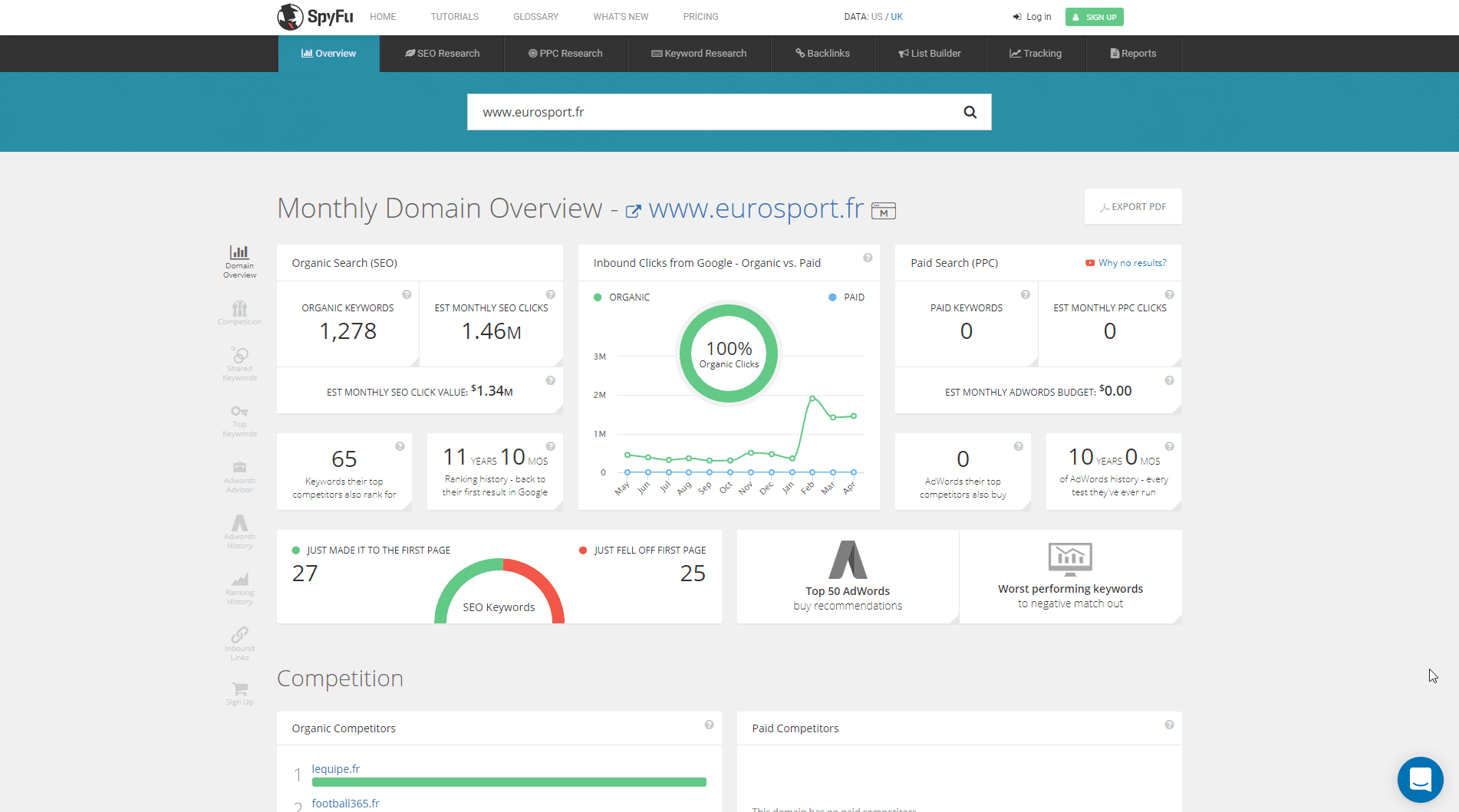
Task: Open Competition from the left sidebar
Action: [x=239, y=312]
